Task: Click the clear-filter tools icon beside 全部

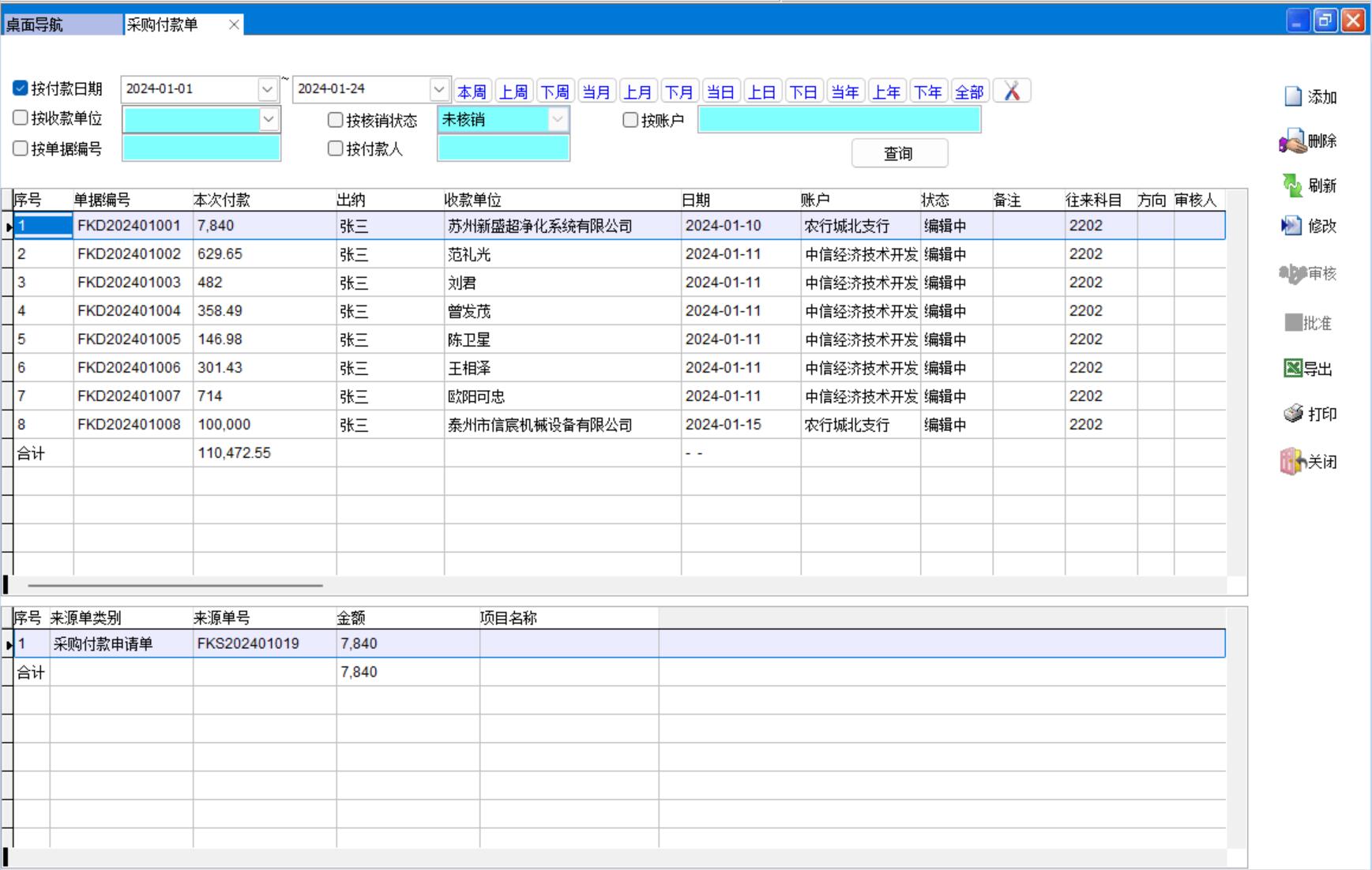Action: tap(1012, 92)
